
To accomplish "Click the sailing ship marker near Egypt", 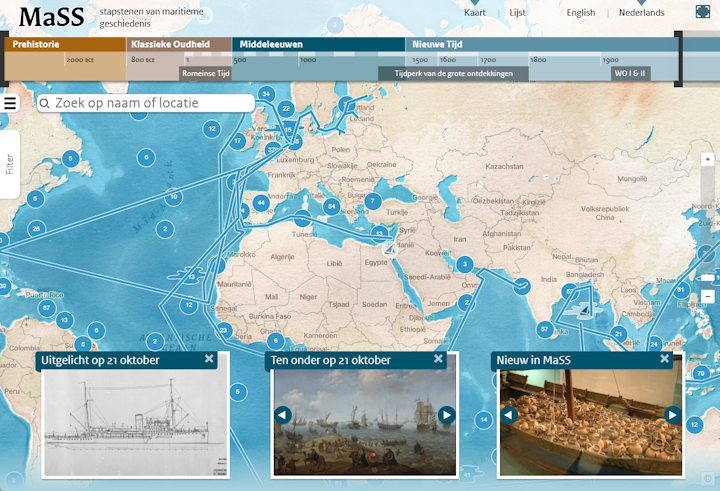I will point(390,249).
